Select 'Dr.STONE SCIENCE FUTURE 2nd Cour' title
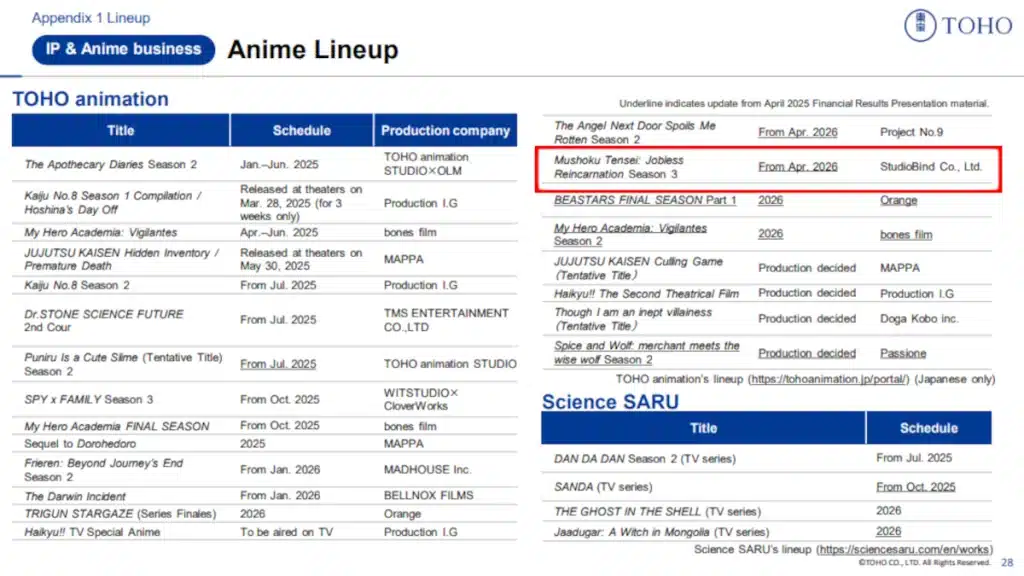 [104, 320]
